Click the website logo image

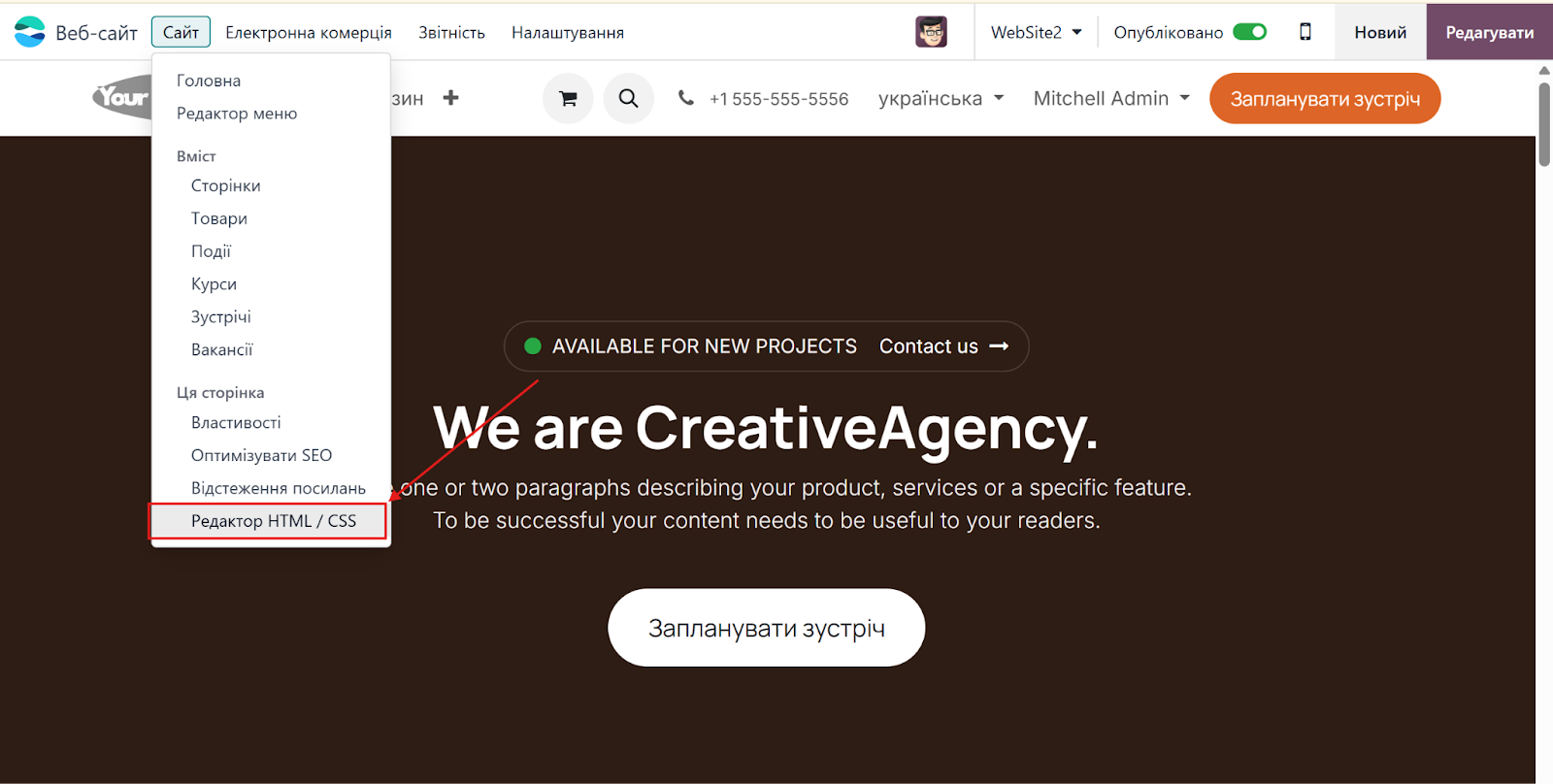coord(122,97)
